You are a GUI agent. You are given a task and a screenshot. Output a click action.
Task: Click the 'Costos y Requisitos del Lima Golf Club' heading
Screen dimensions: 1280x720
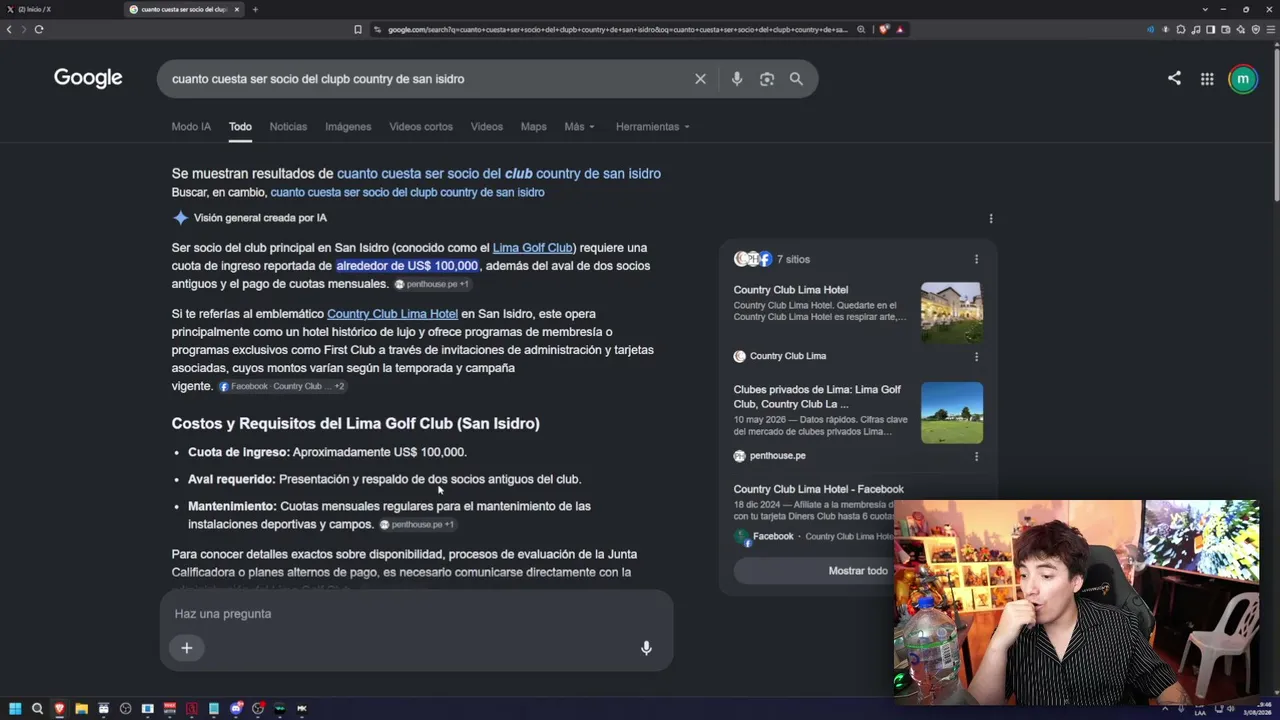click(x=355, y=424)
